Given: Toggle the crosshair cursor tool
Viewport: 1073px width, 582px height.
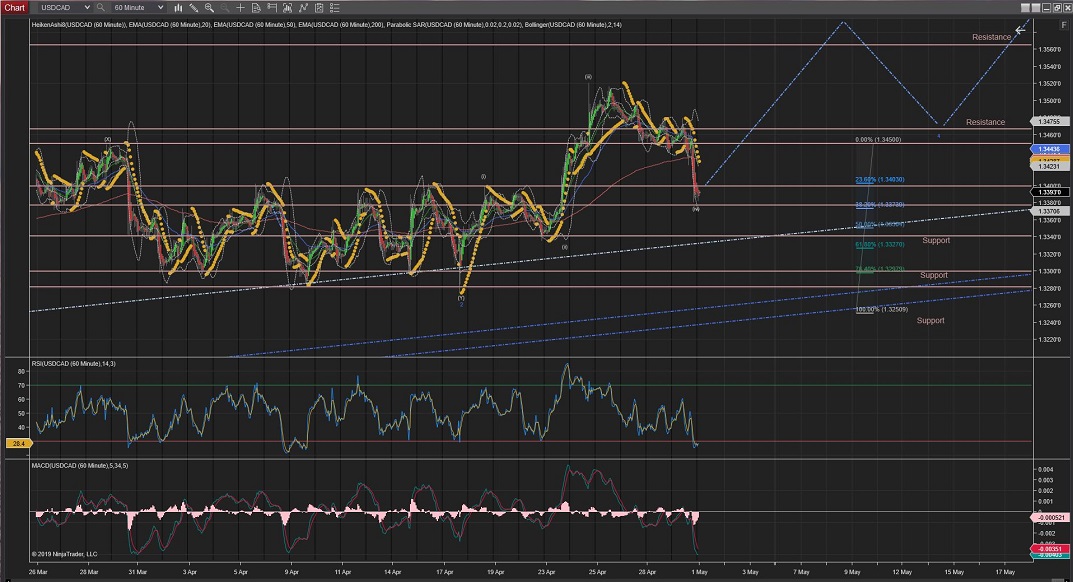Looking at the screenshot, I should point(240,8).
